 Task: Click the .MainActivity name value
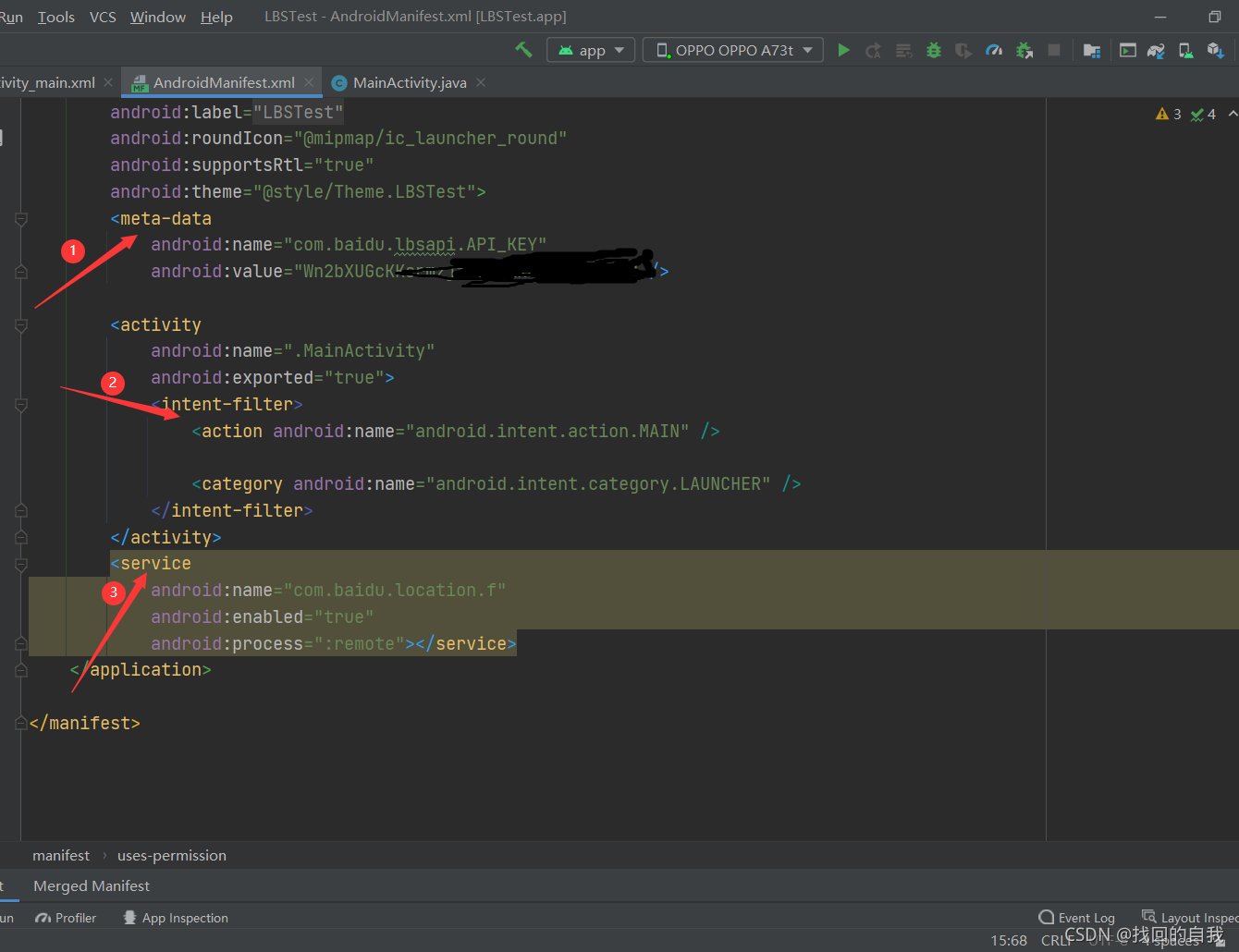(359, 351)
